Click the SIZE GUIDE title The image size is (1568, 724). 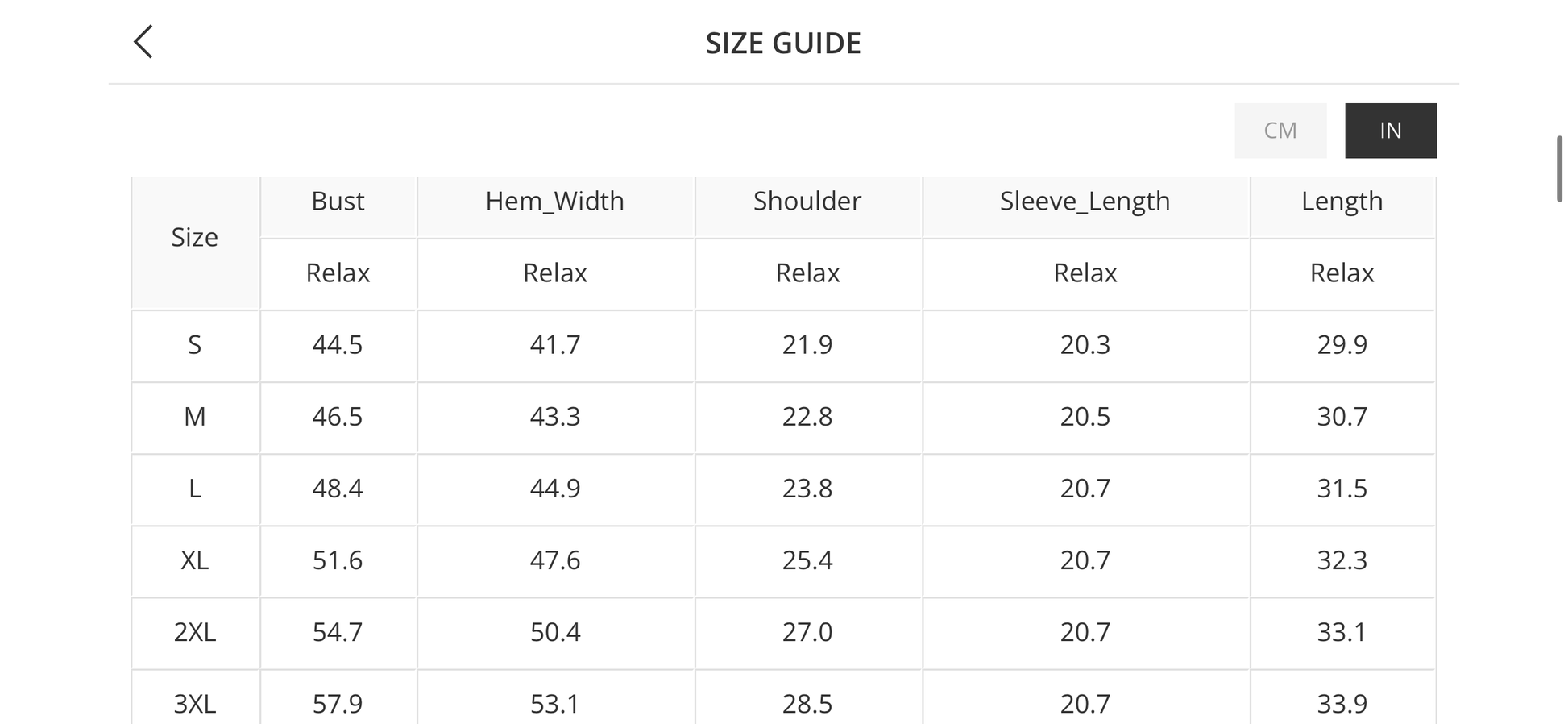coord(783,44)
